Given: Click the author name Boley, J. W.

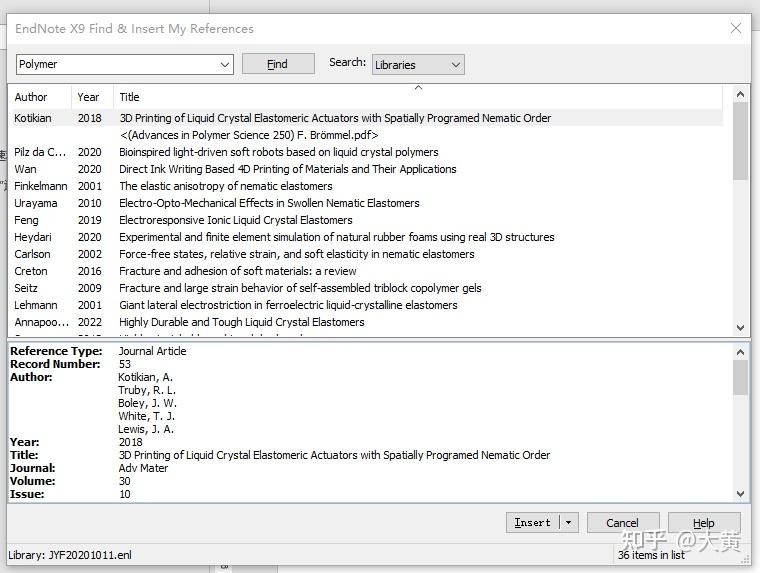Looking at the screenshot, I should point(147,403).
